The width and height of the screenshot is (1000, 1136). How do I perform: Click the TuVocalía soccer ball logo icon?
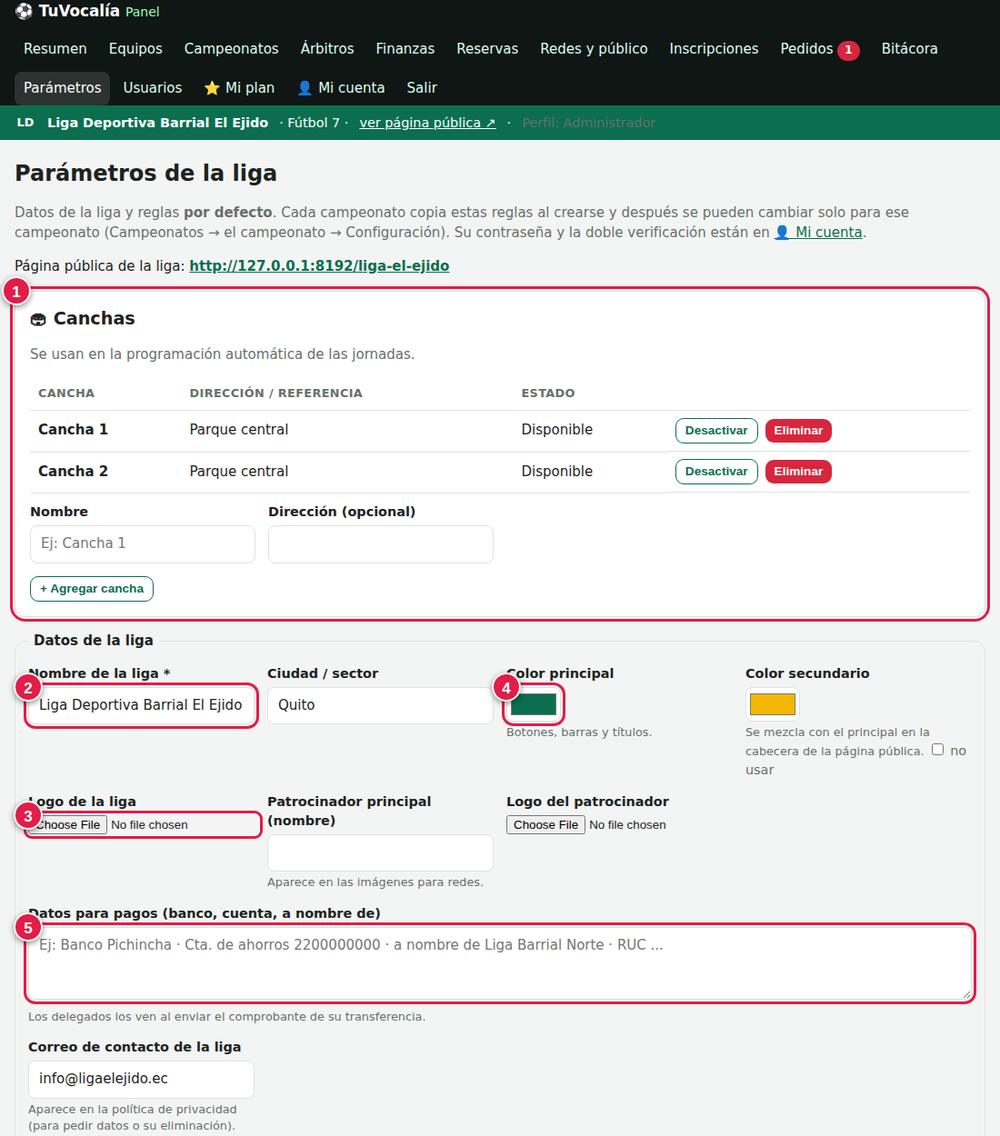click(24, 11)
